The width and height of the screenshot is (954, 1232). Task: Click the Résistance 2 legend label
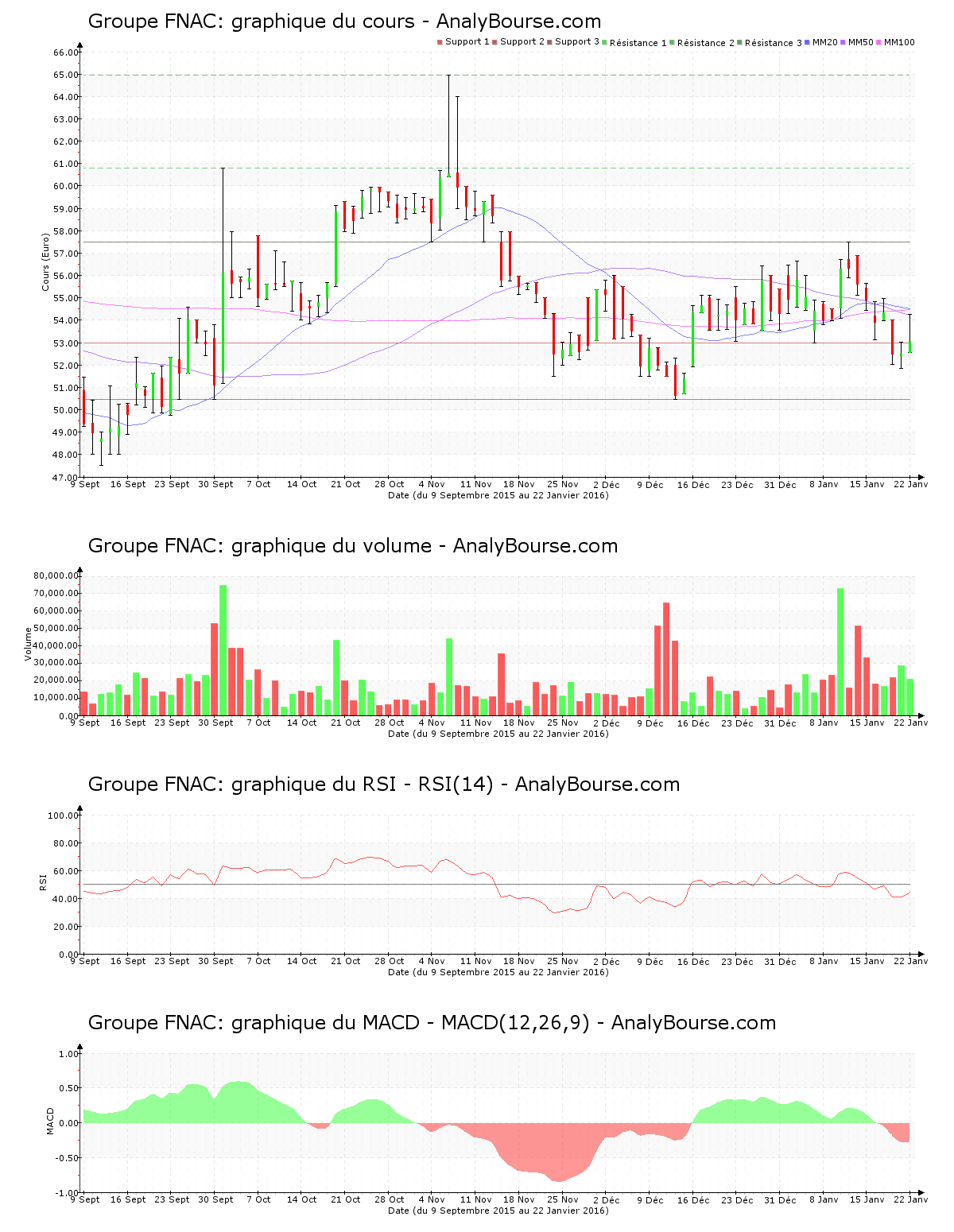click(x=706, y=43)
